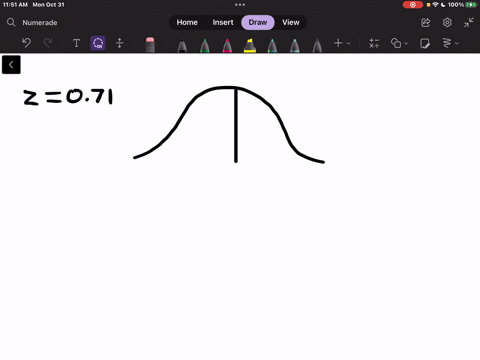Screen dimensions: 480x360
Task: Tap the drawn bell curve sketch
Action: [229, 125]
